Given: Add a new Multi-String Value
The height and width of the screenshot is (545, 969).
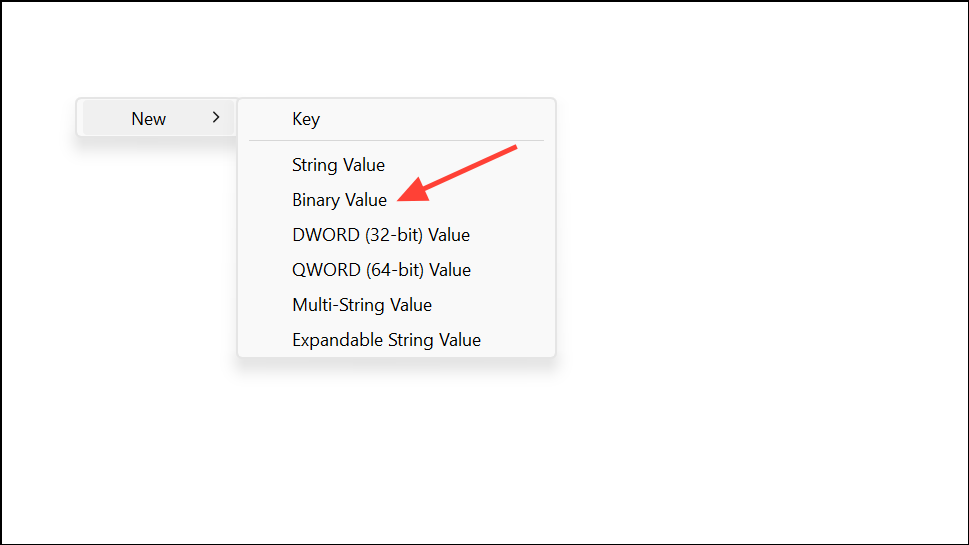Looking at the screenshot, I should (x=361, y=305).
